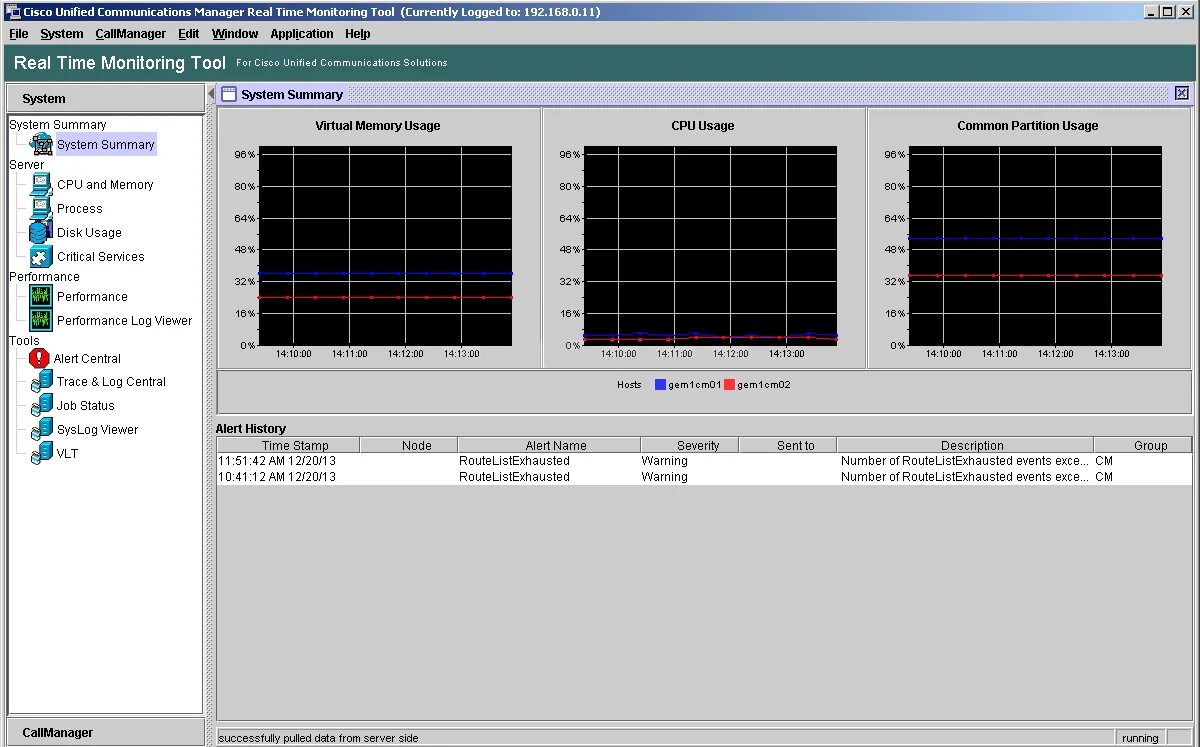Switch to the CallManager drawer button
Screen dimensions: 1200x747
pyautogui.click(x=105, y=732)
